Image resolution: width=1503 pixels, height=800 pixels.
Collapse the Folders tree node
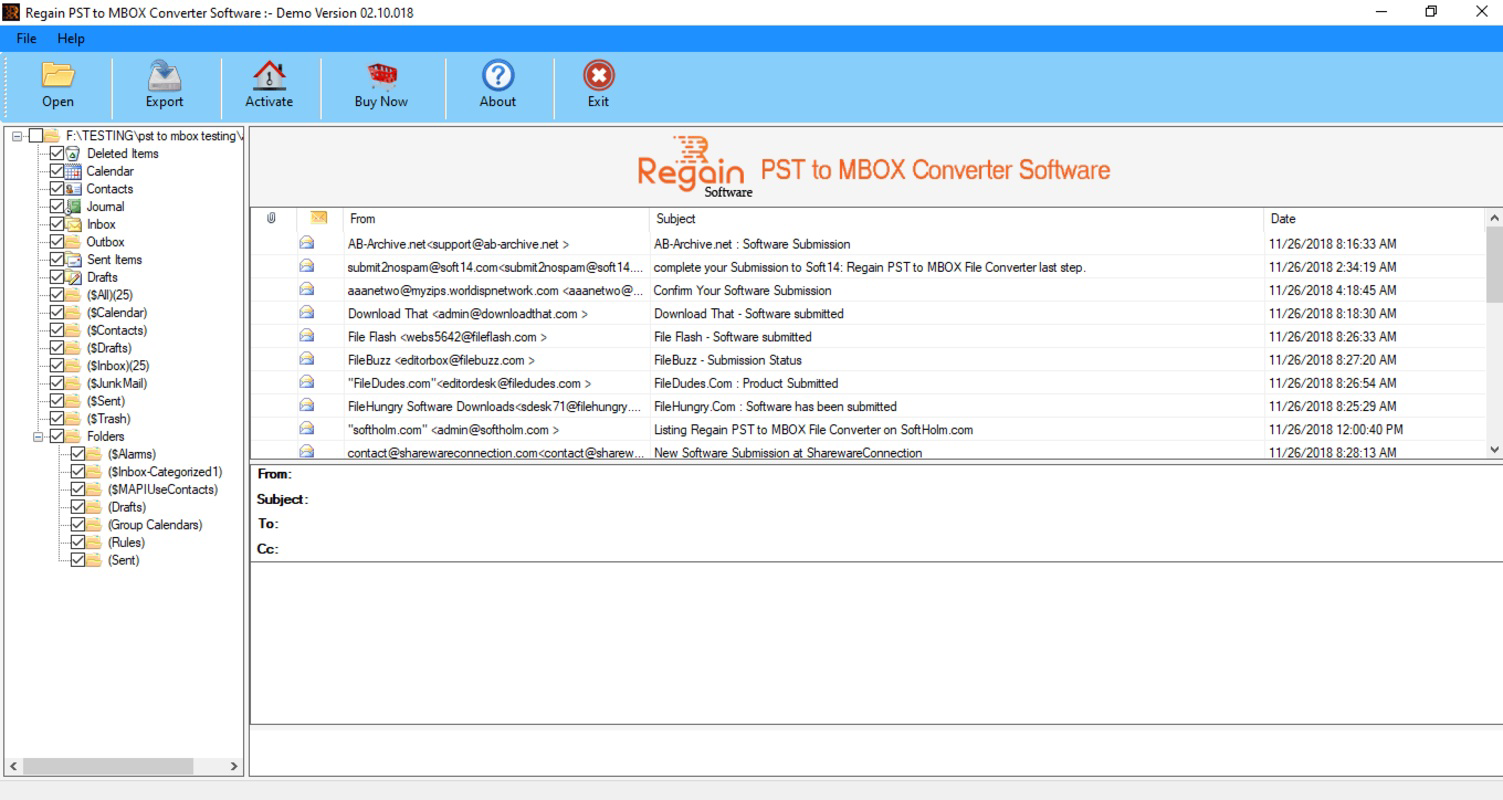tap(38, 436)
